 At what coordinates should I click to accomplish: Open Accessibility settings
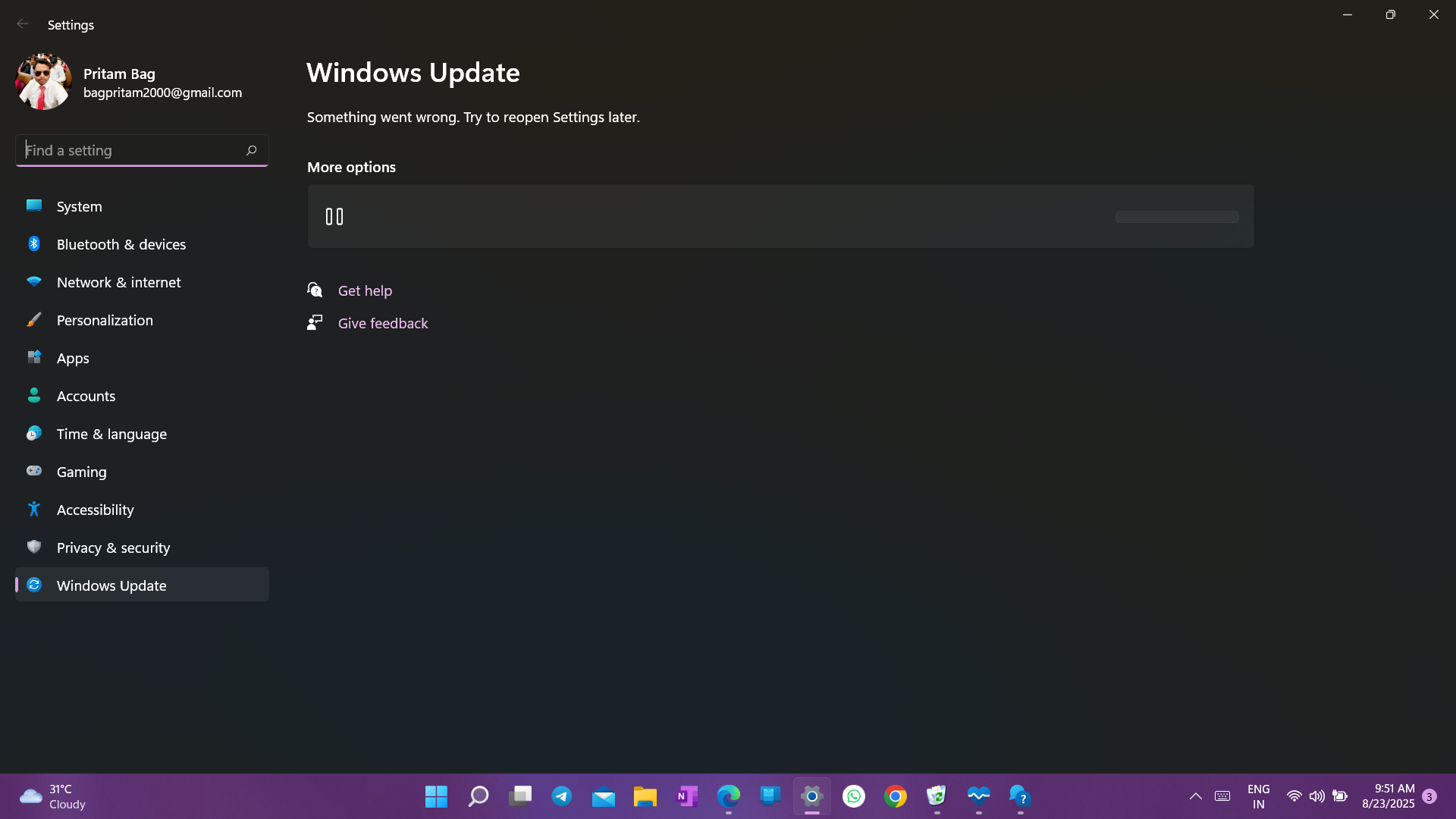click(x=142, y=510)
